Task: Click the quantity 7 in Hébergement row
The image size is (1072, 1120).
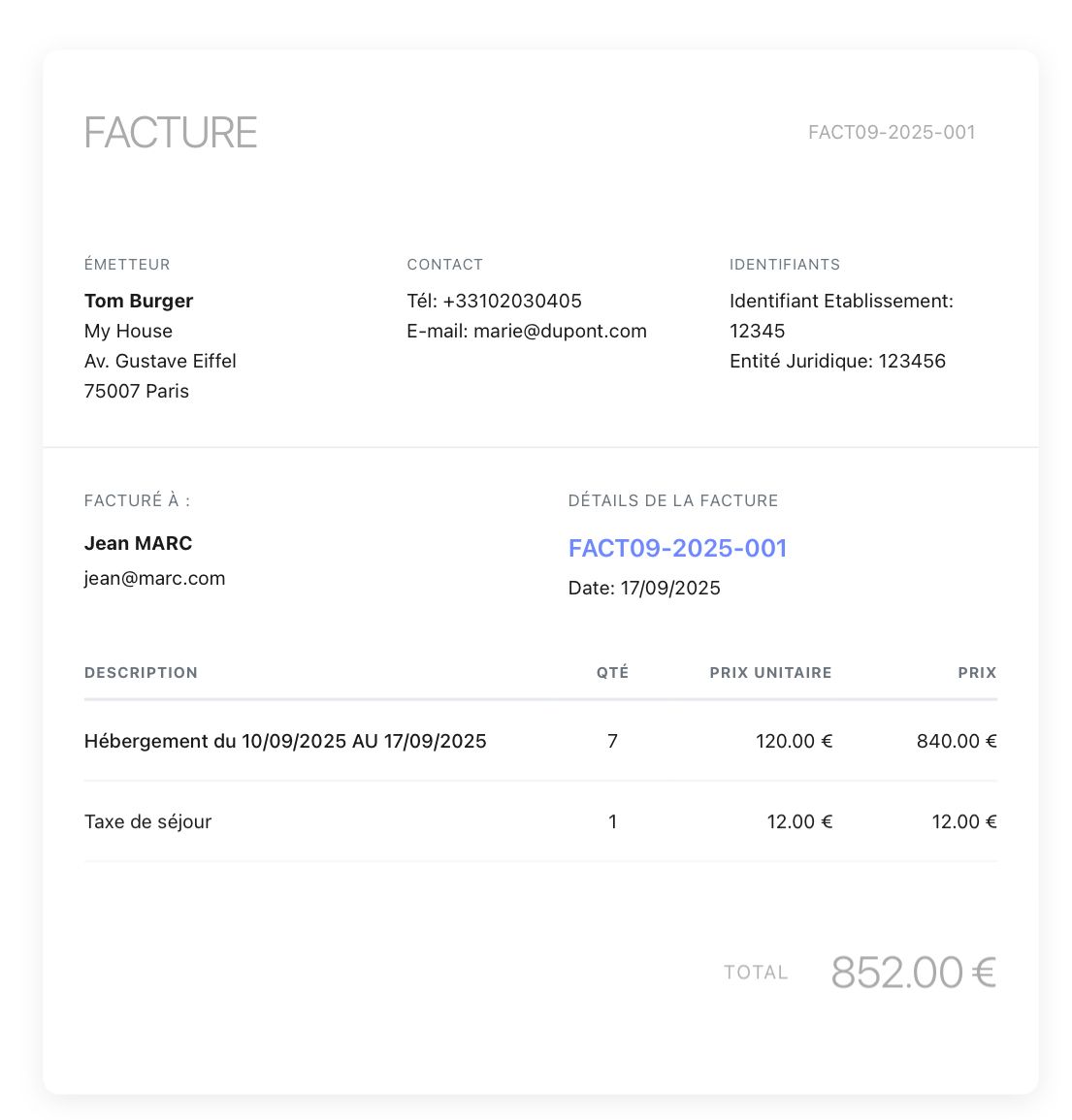Action: pos(612,741)
